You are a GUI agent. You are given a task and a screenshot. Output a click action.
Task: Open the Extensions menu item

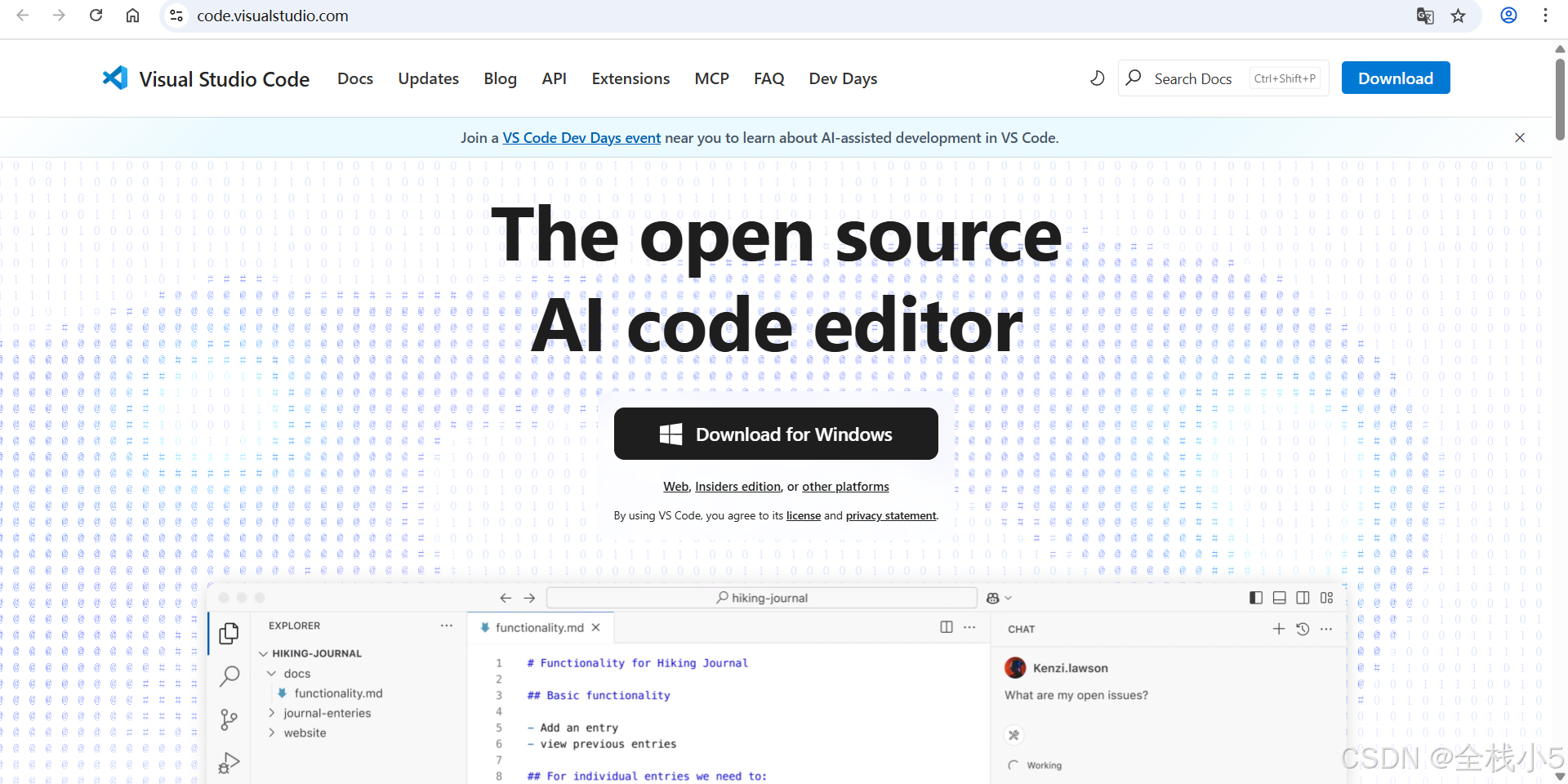coord(630,78)
